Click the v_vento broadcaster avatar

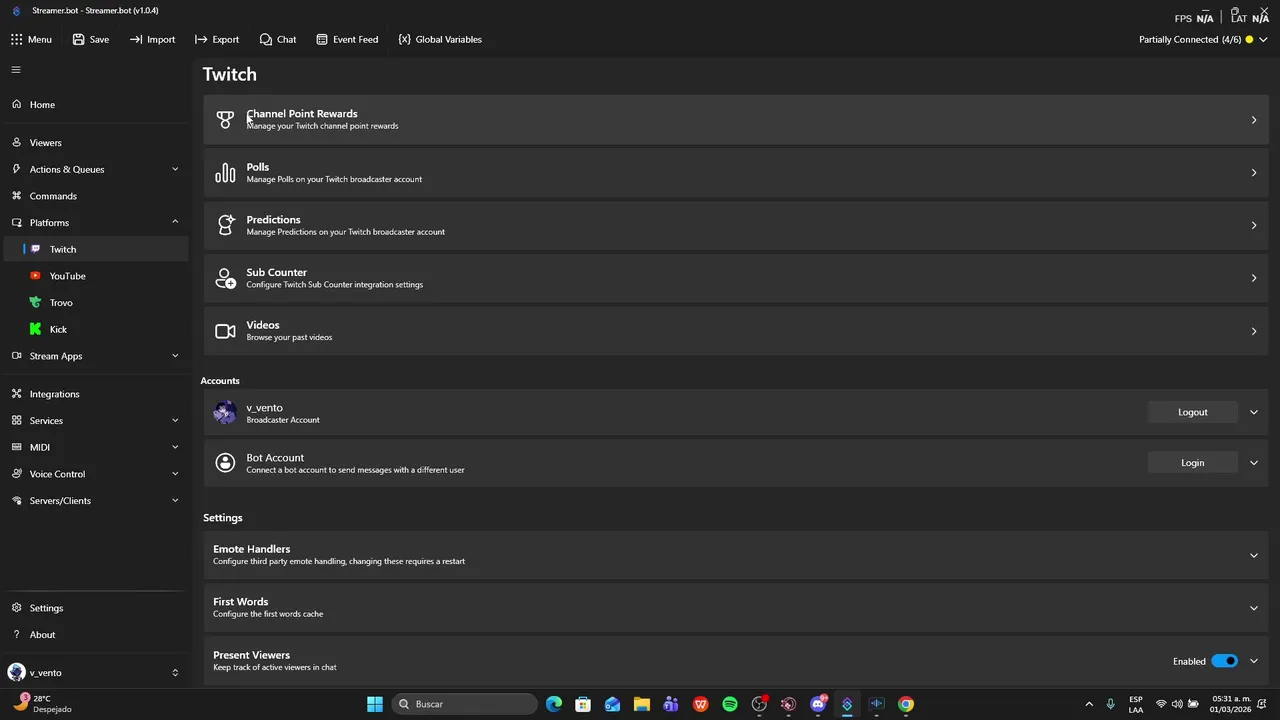pyautogui.click(x=225, y=412)
